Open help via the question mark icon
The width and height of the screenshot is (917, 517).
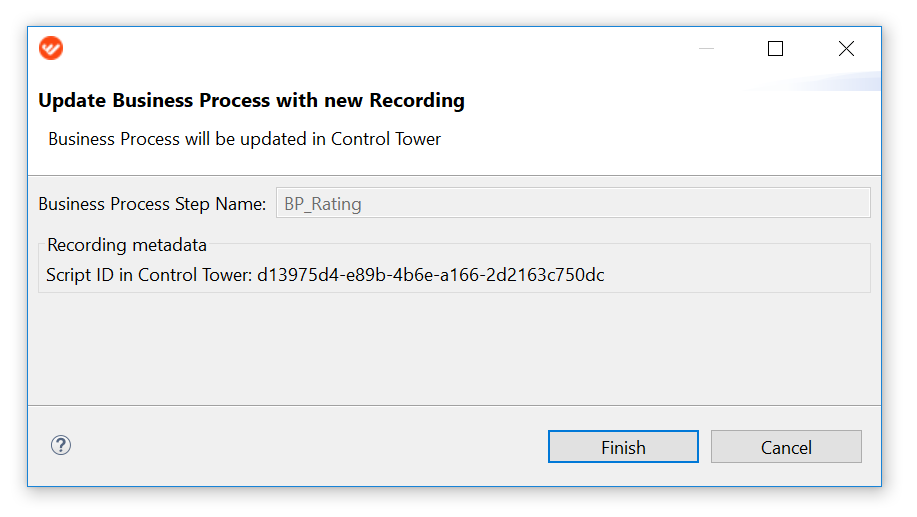[x=61, y=446]
